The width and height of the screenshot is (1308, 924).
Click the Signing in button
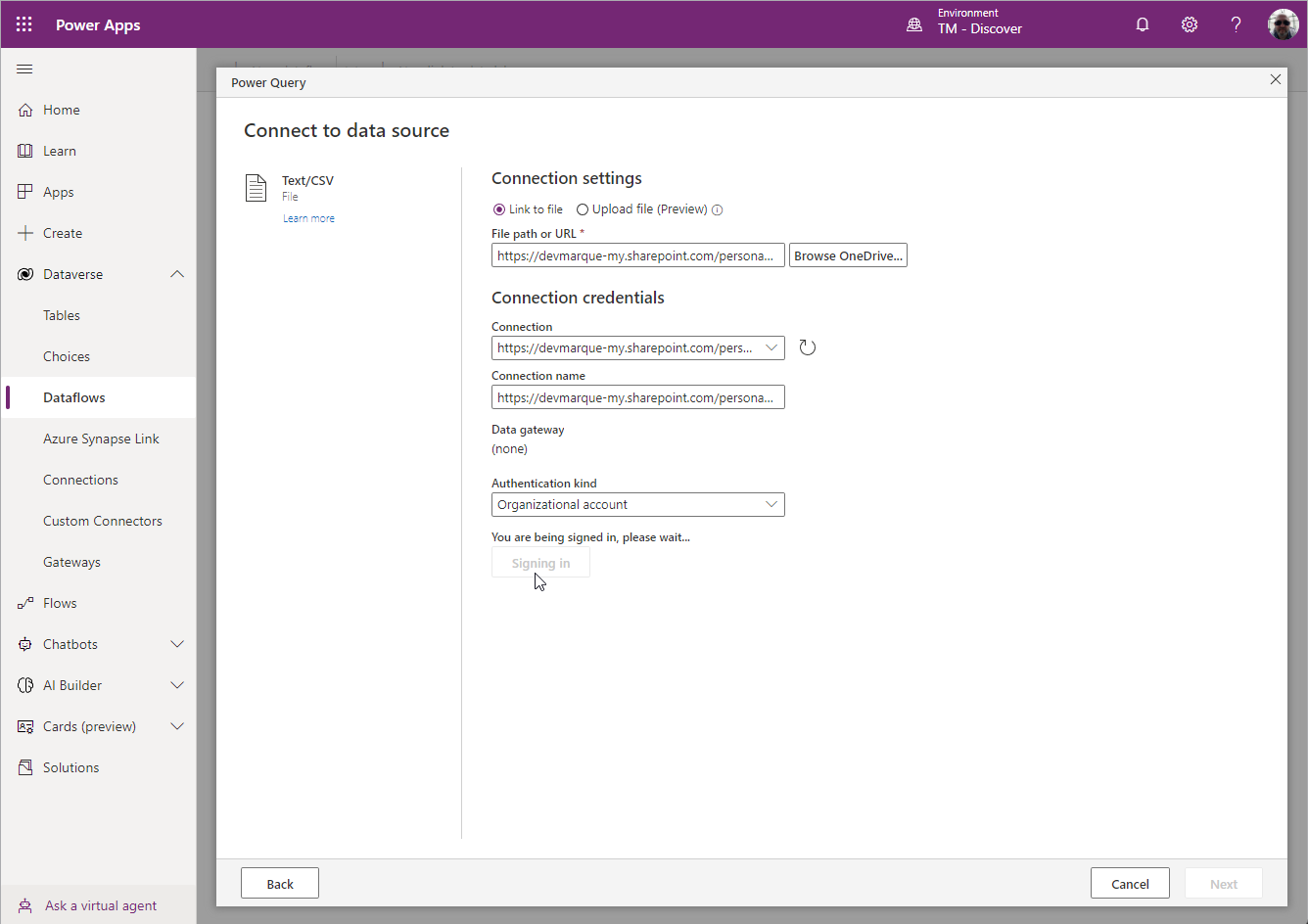click(540, 563)
